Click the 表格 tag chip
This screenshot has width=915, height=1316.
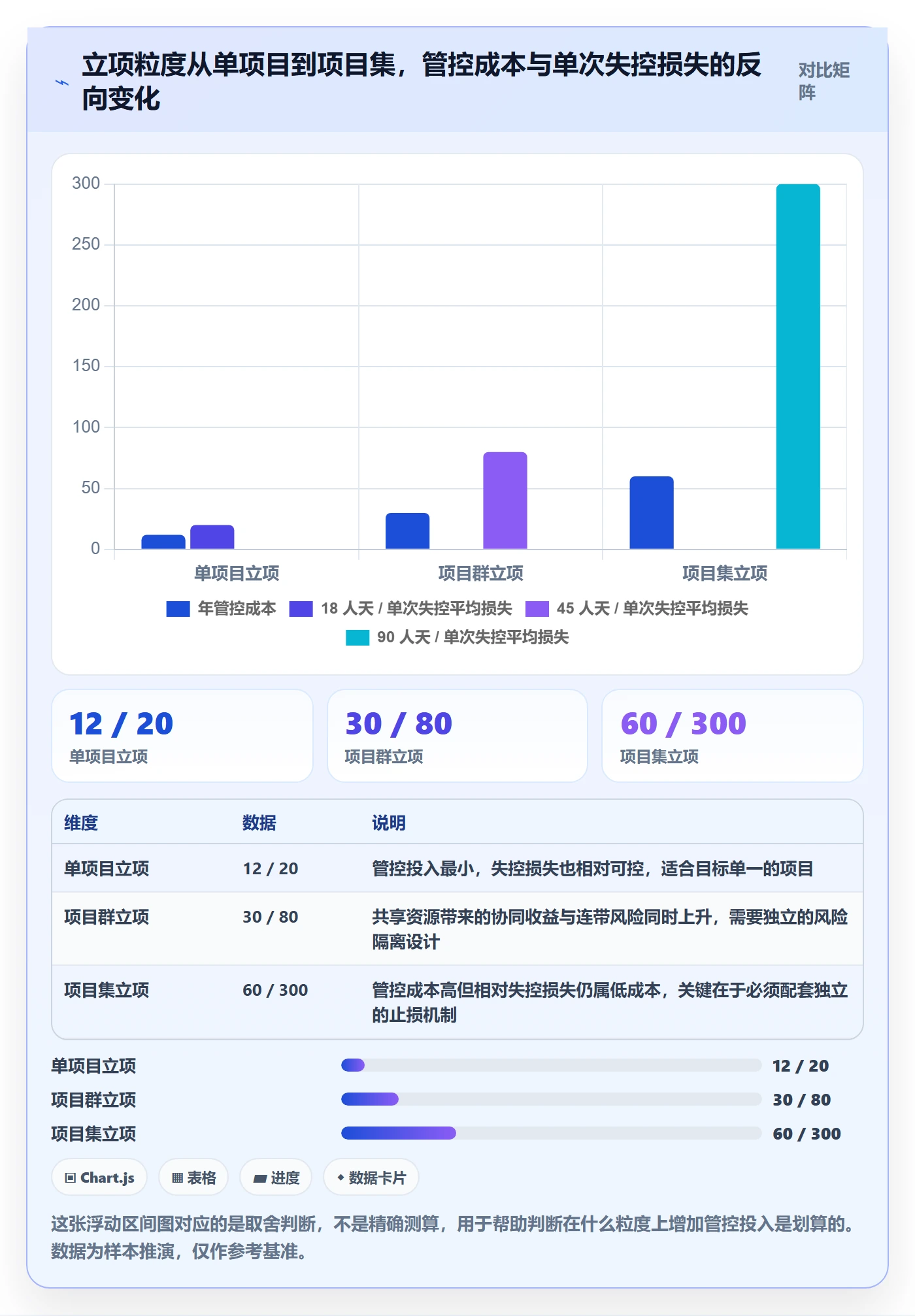pyautogui.click(x=193, y=1178)
